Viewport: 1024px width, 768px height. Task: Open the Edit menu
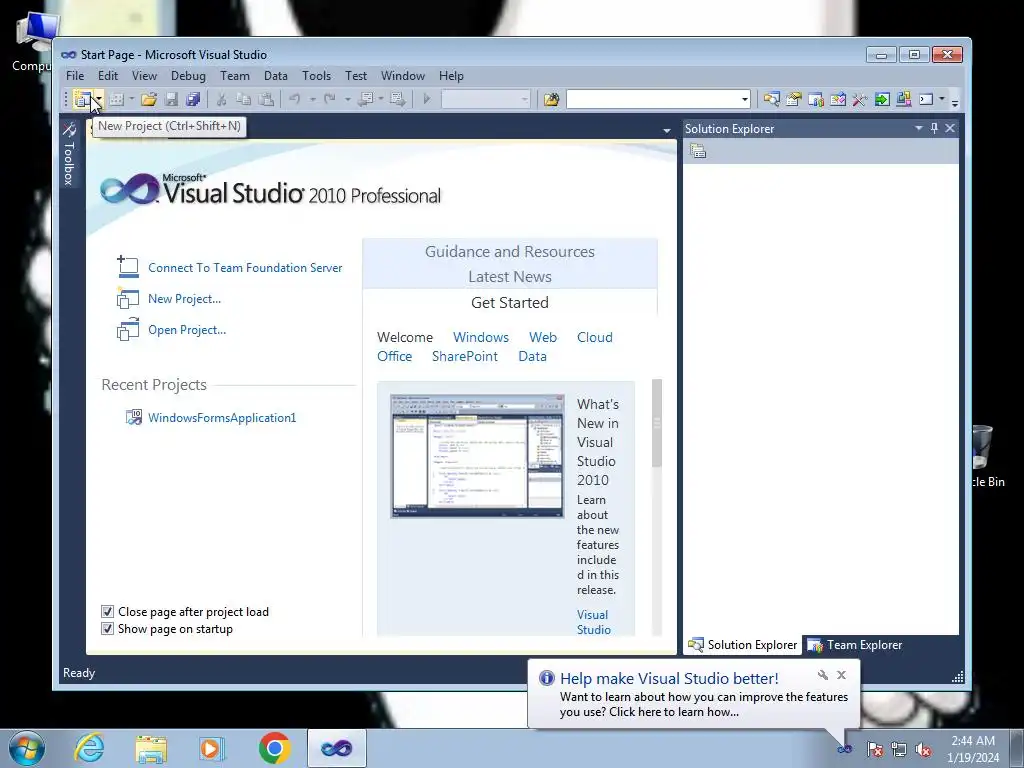(108, 76)
